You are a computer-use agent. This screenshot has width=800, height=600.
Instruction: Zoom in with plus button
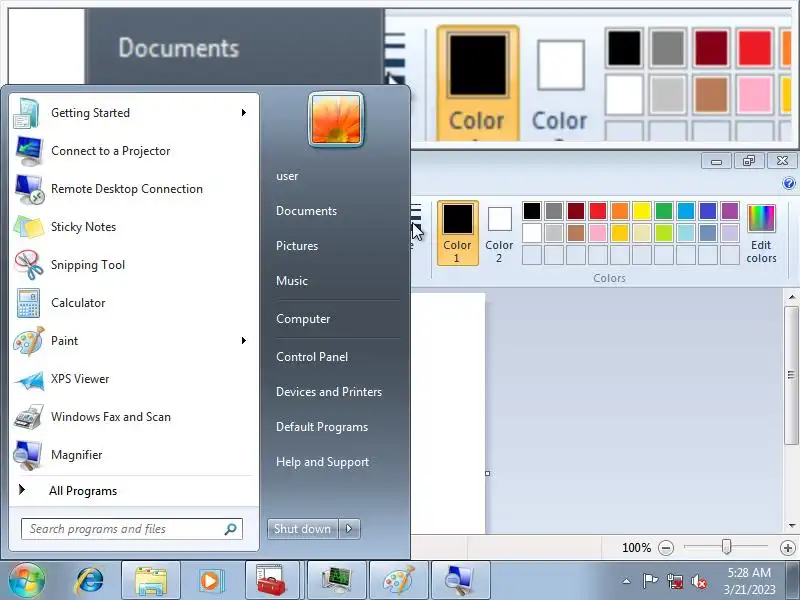pos(788,548)
